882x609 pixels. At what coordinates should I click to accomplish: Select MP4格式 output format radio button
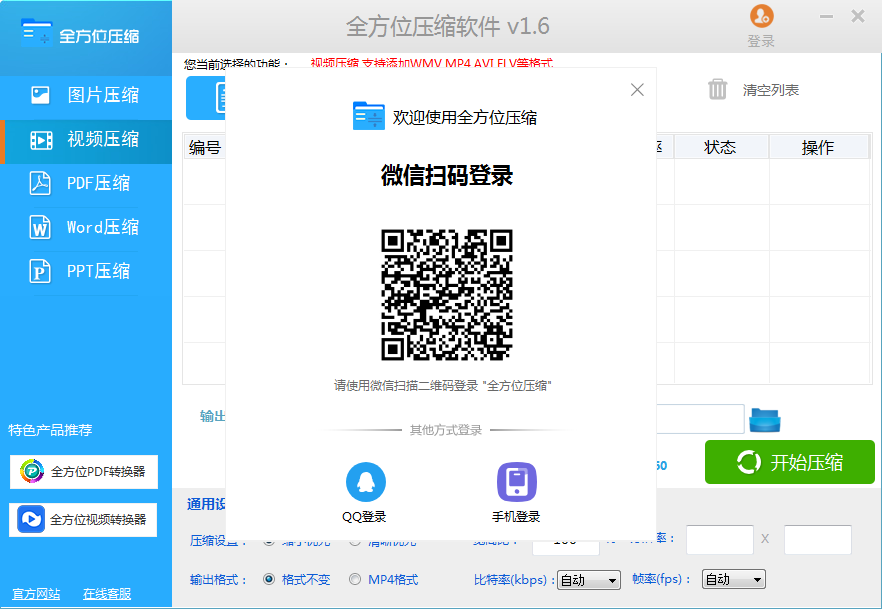pyautogui.click(x=355, y=579)
